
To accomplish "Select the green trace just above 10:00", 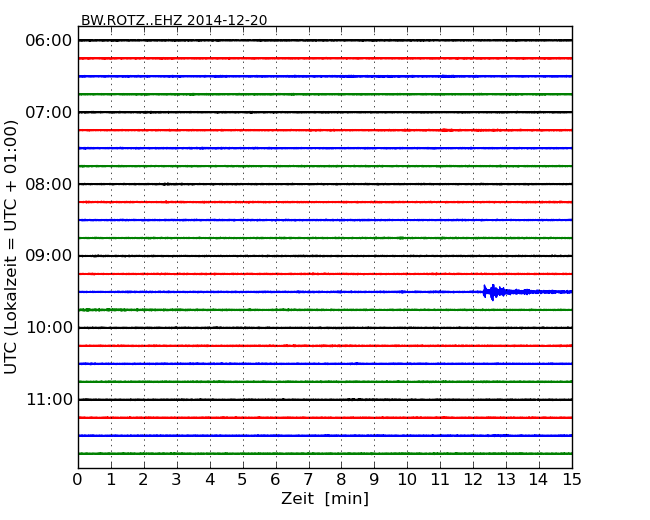I will 325,310.
